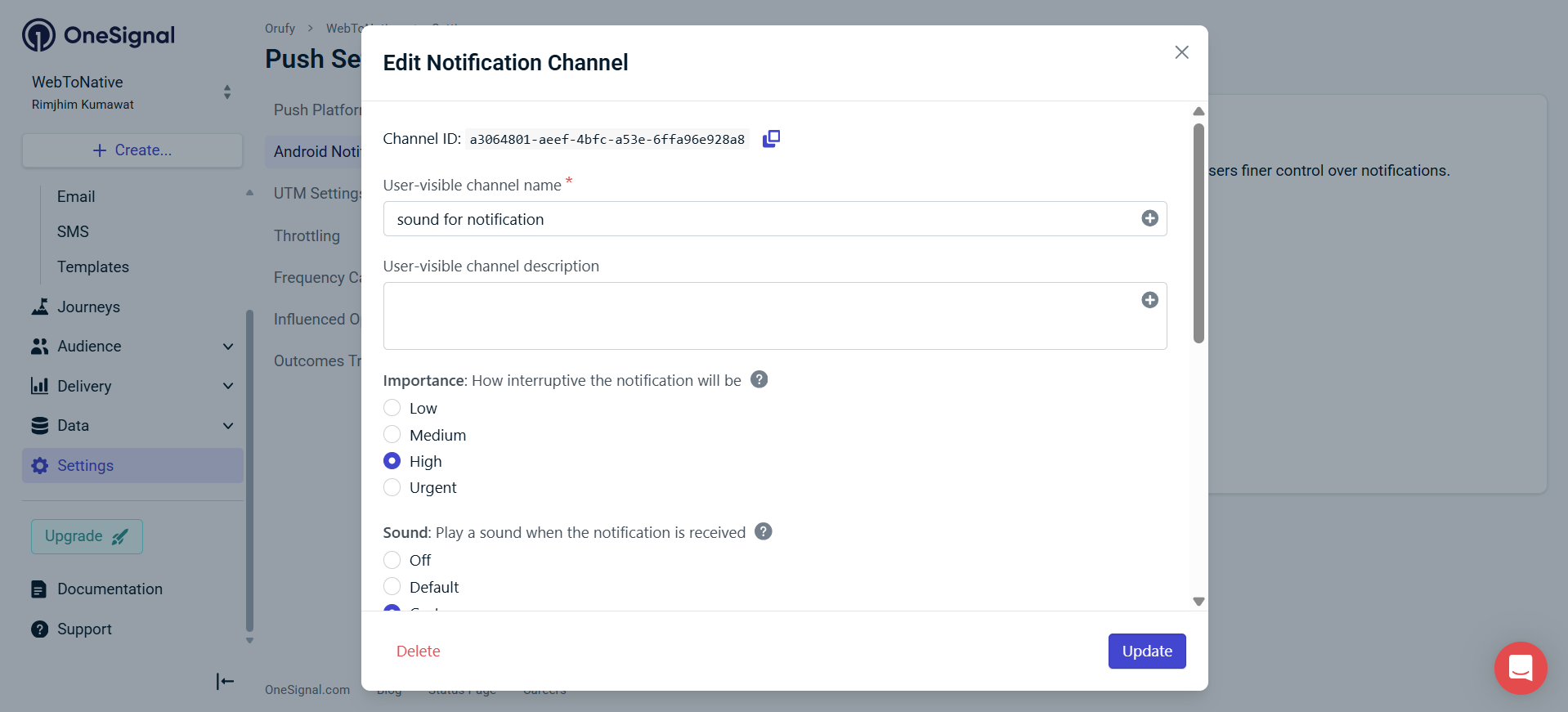The width and height of the screenshot is (1568, 712).
Task: Open help tooltip for Importance
Action: point(759,379)
